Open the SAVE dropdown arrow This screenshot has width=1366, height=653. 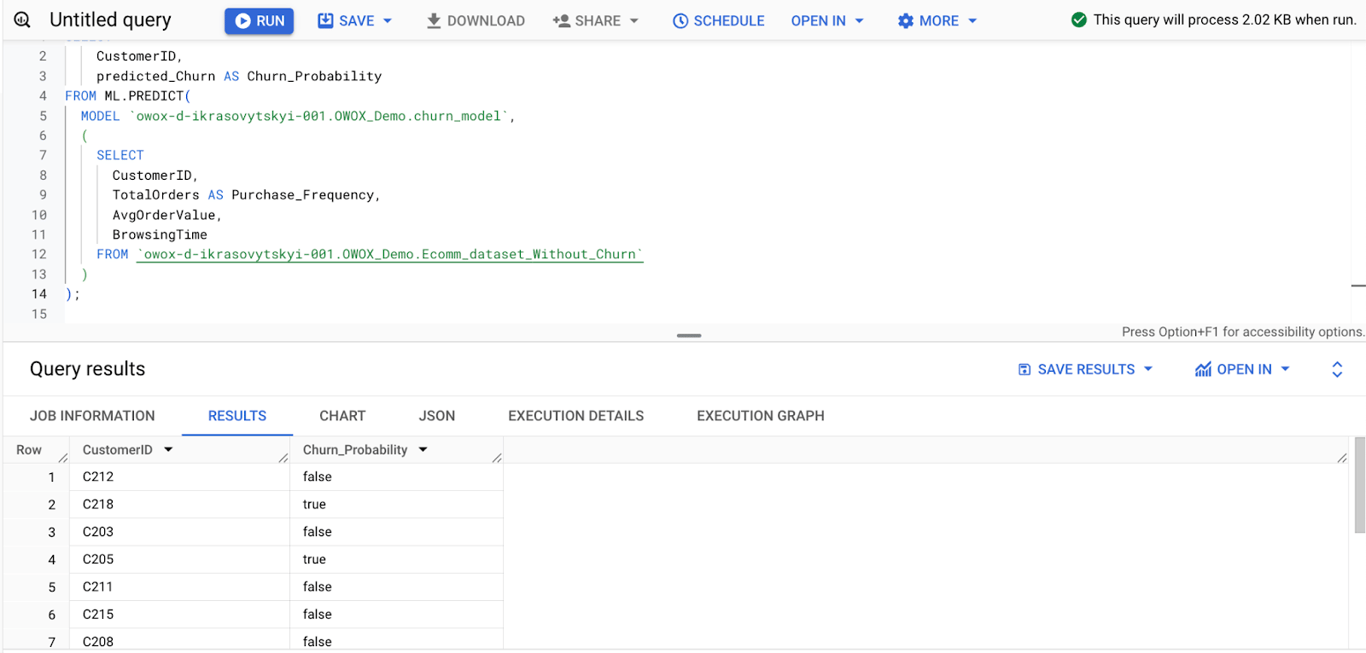pyautogui.click(x=387, y=21)
